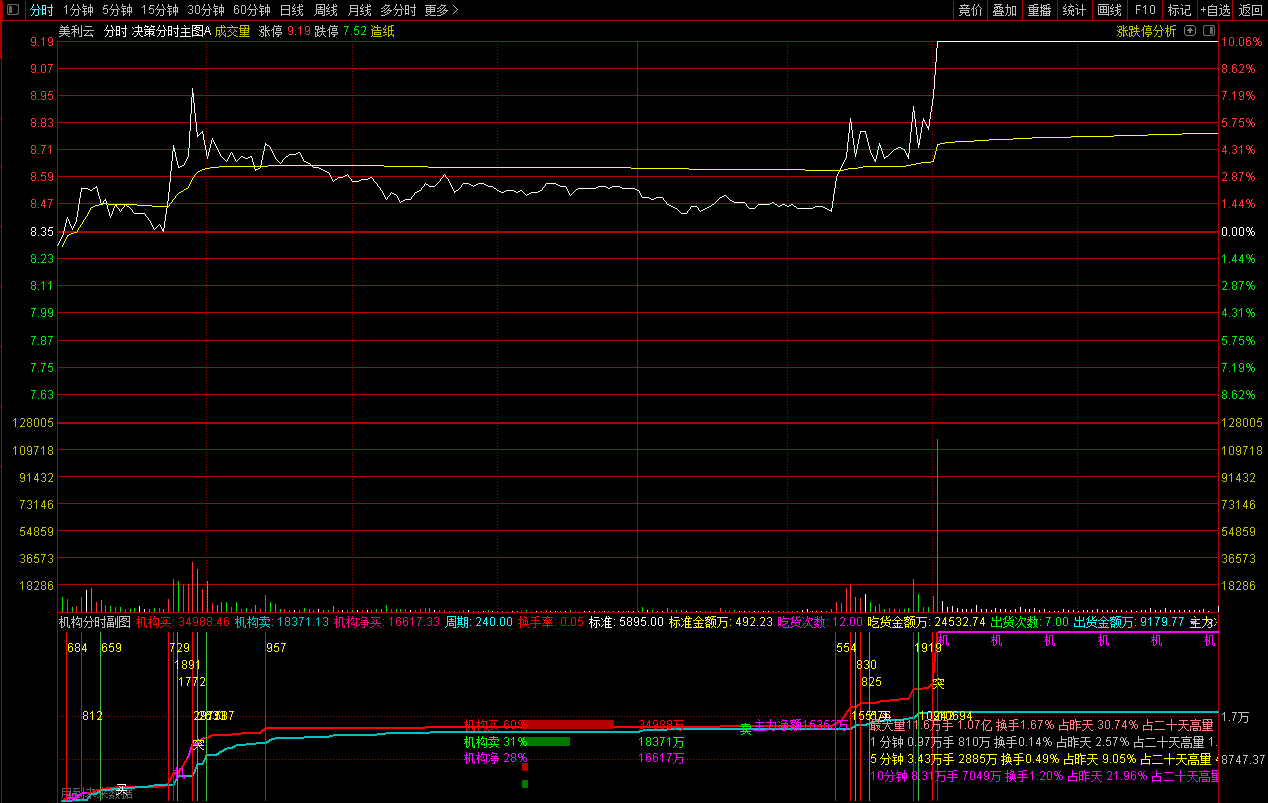Toggle 竞价 auction display
The image size is (1268, 803).
(970, 10)
